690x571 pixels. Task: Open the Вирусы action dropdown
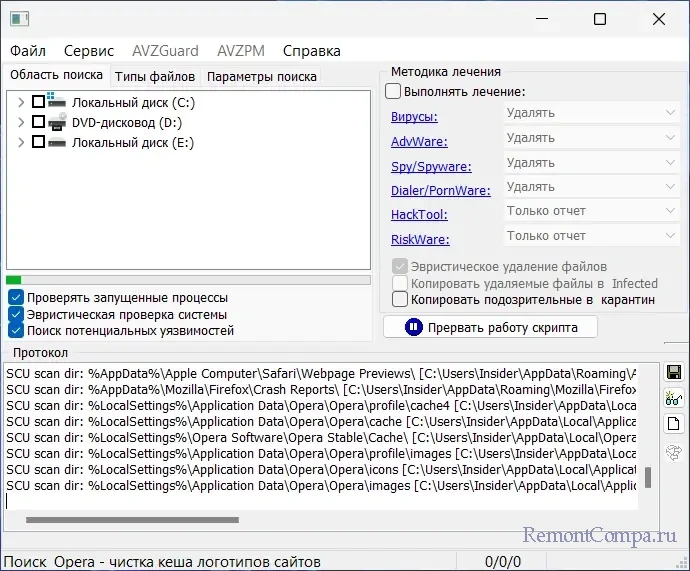click(x=591, y=113)
